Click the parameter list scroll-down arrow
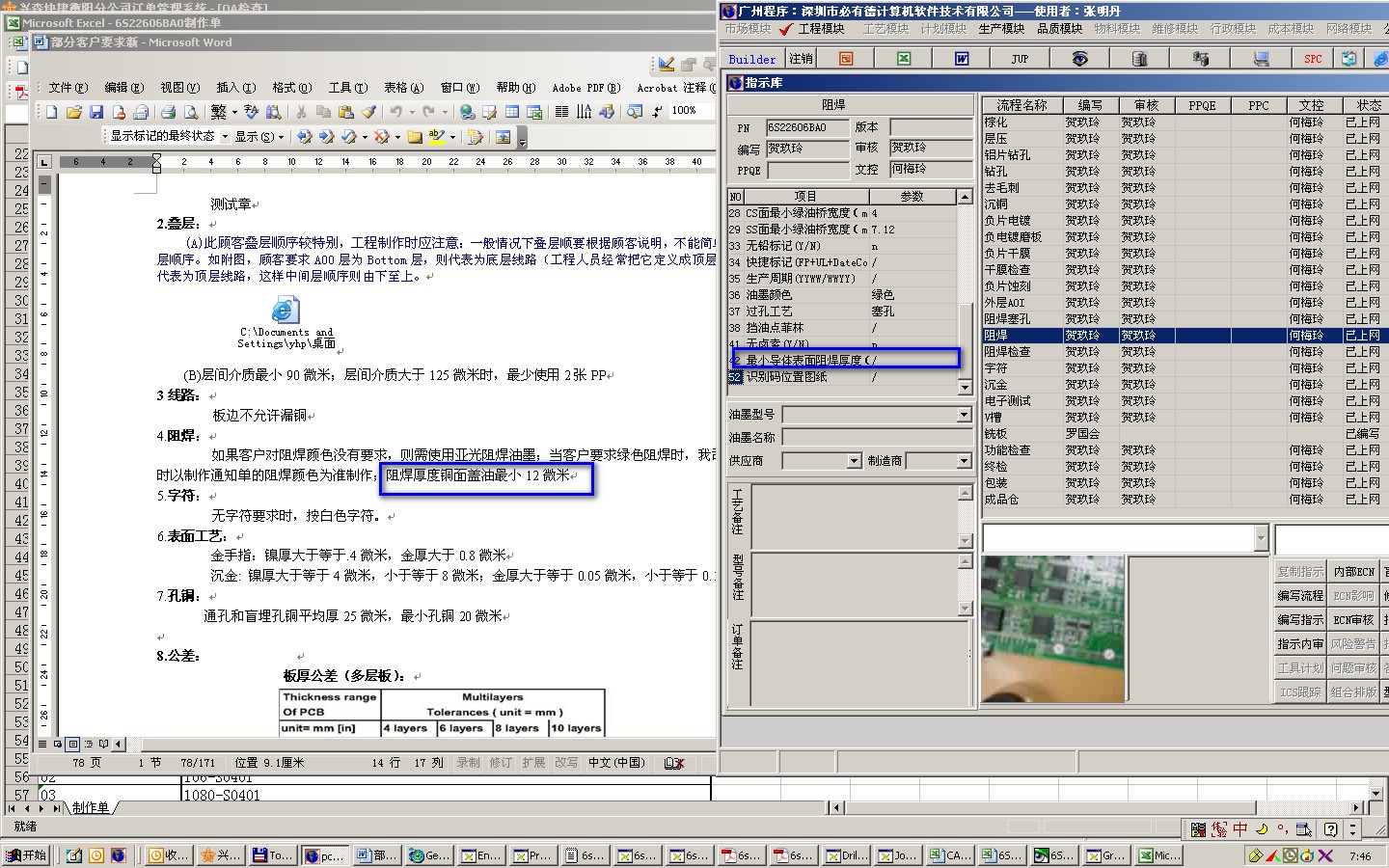Viewport: 1389px width, 868px height. [x=965, y=388]
